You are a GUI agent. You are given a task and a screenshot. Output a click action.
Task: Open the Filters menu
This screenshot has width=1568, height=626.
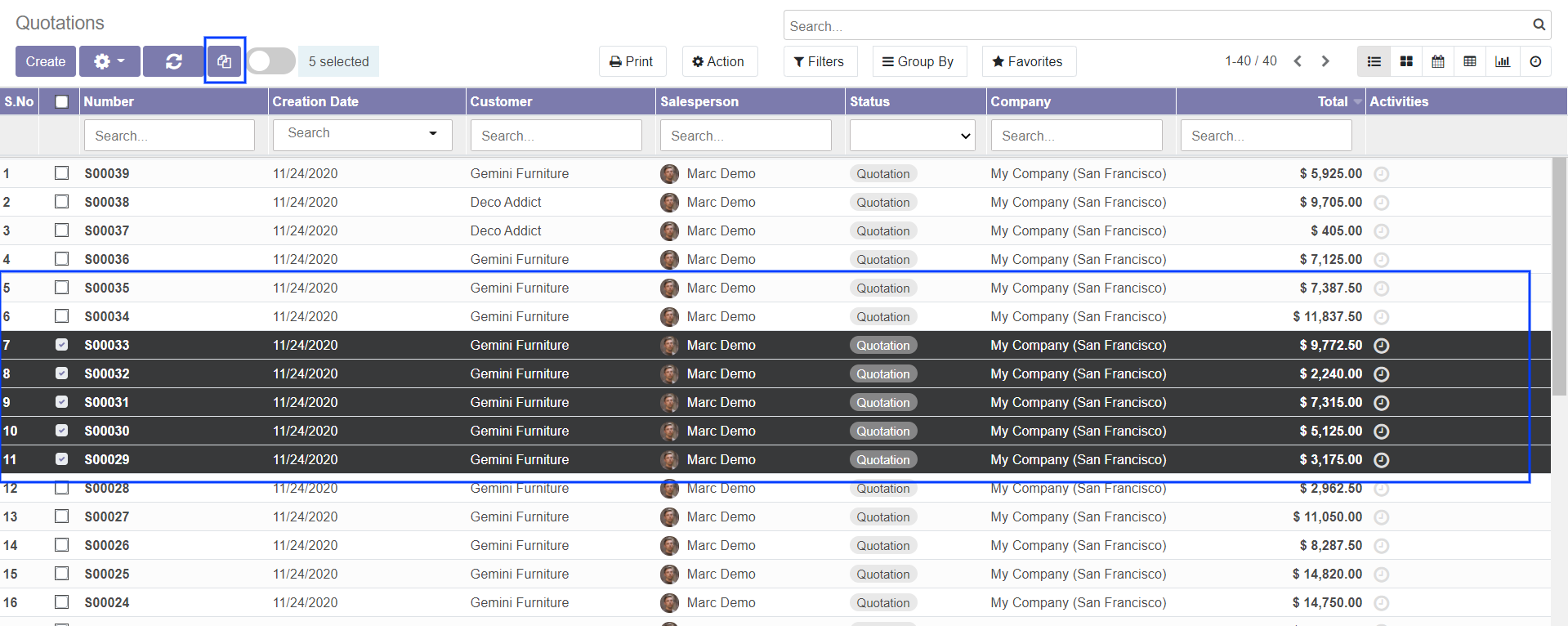tap(820, 61)
